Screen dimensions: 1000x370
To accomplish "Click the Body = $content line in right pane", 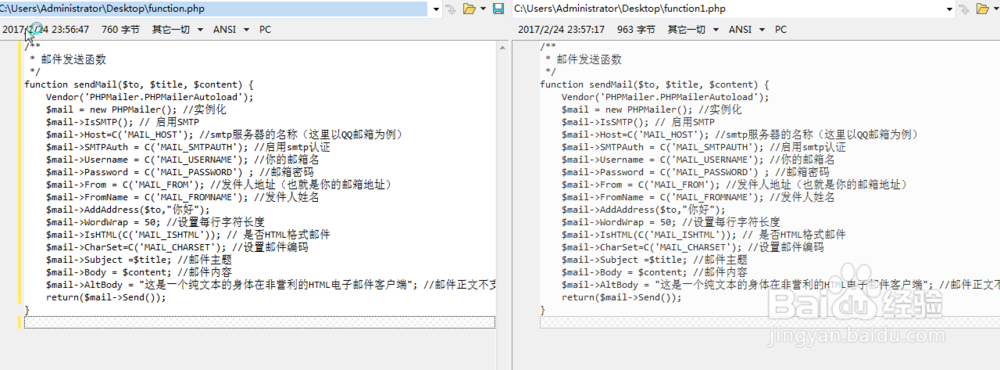I will [654, 272].
